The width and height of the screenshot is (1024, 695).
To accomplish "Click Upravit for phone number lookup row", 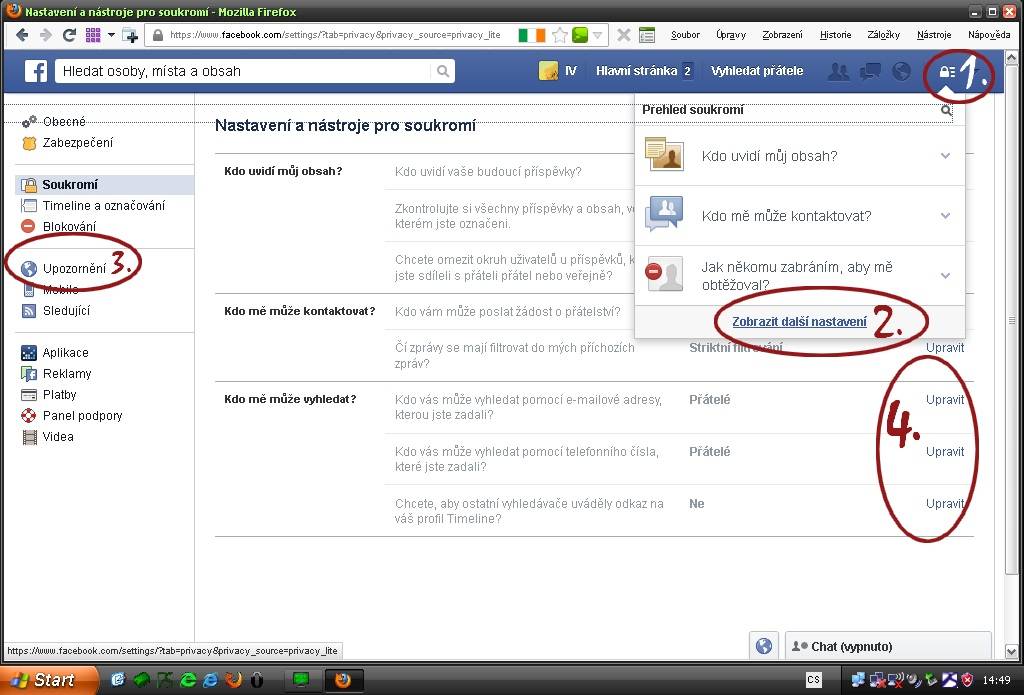I will [x=944, y=451].
